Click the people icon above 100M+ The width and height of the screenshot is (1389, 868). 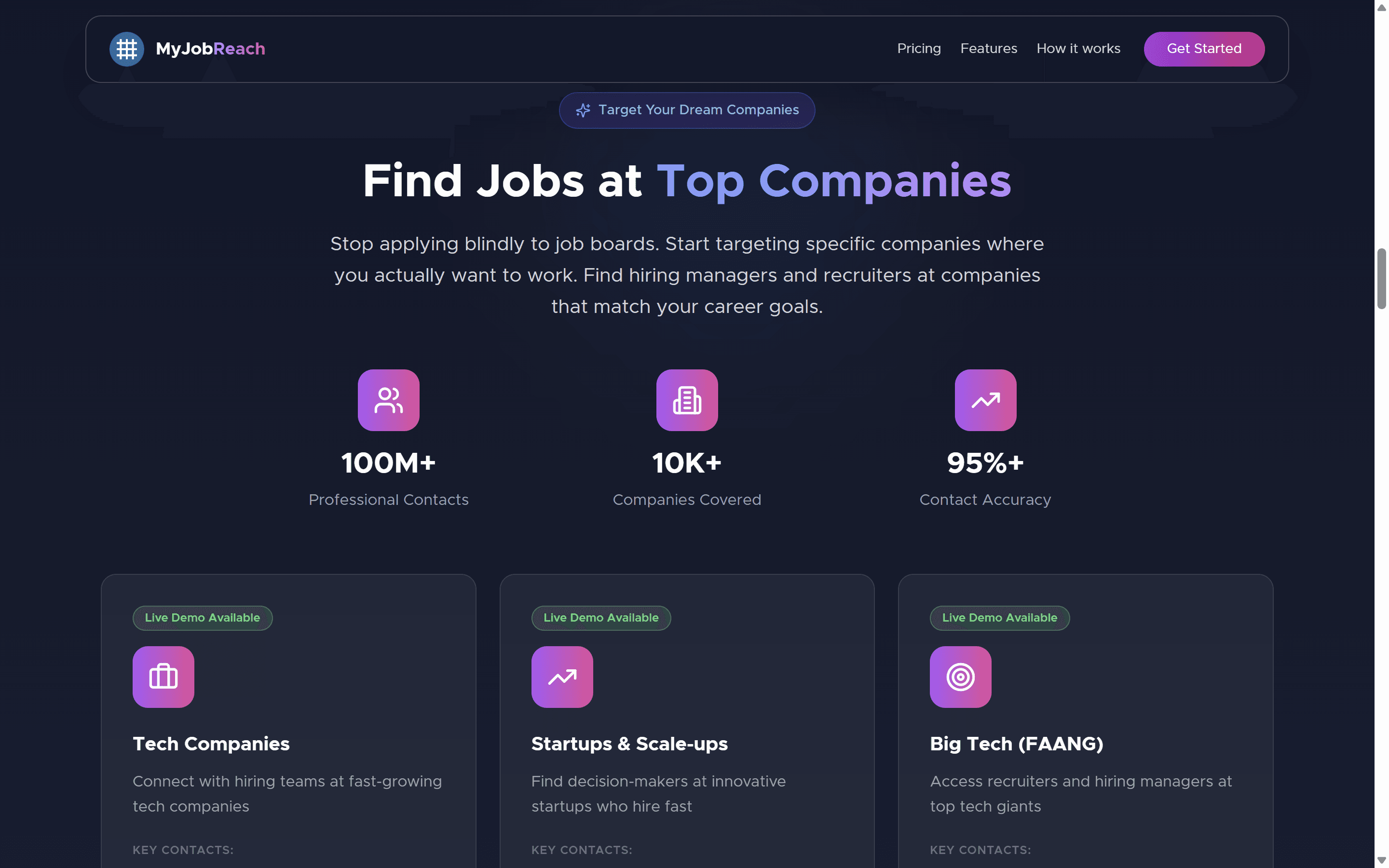point(389,400)
